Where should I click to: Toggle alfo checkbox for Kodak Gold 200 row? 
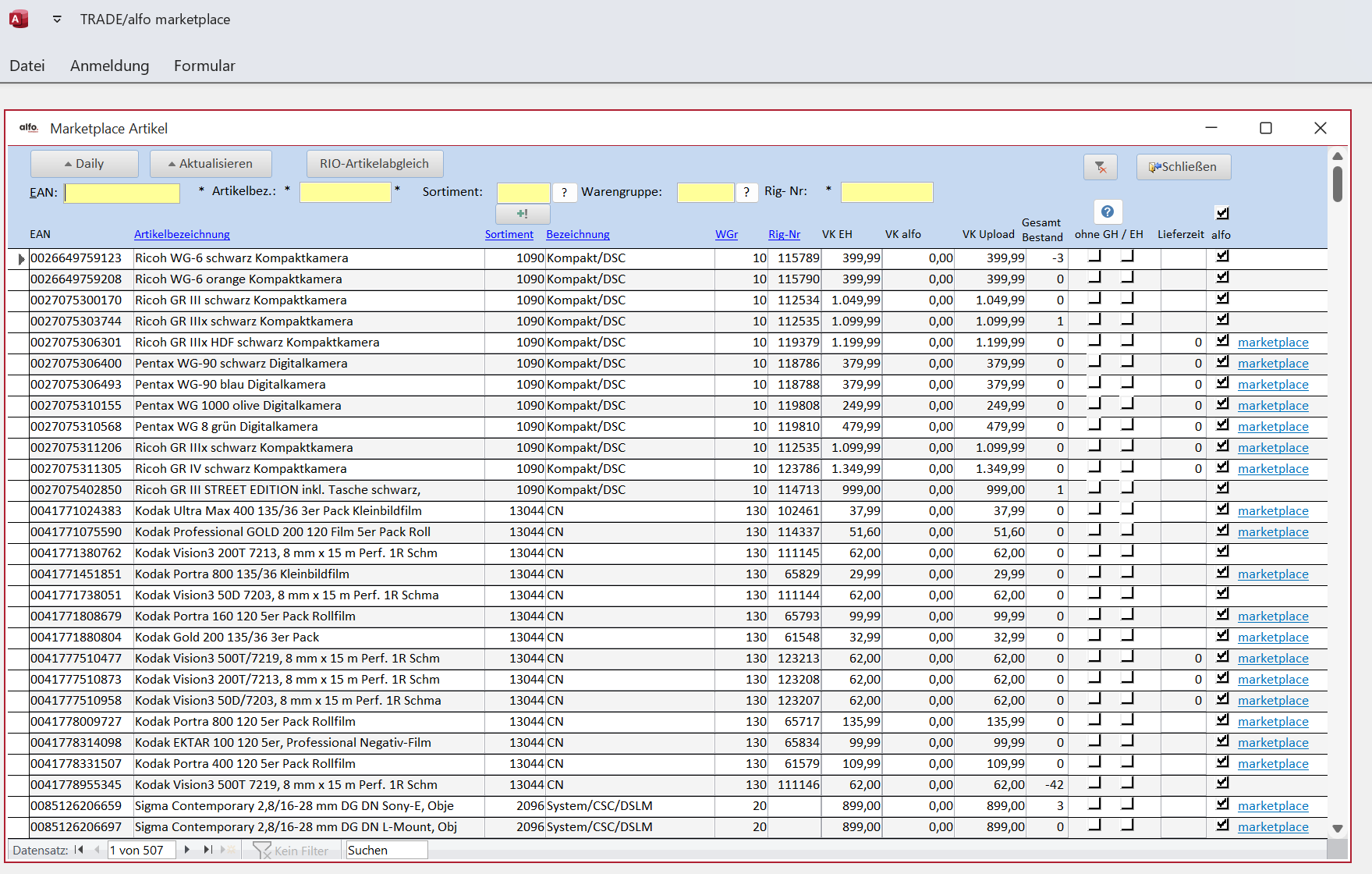click(1222, 635)
